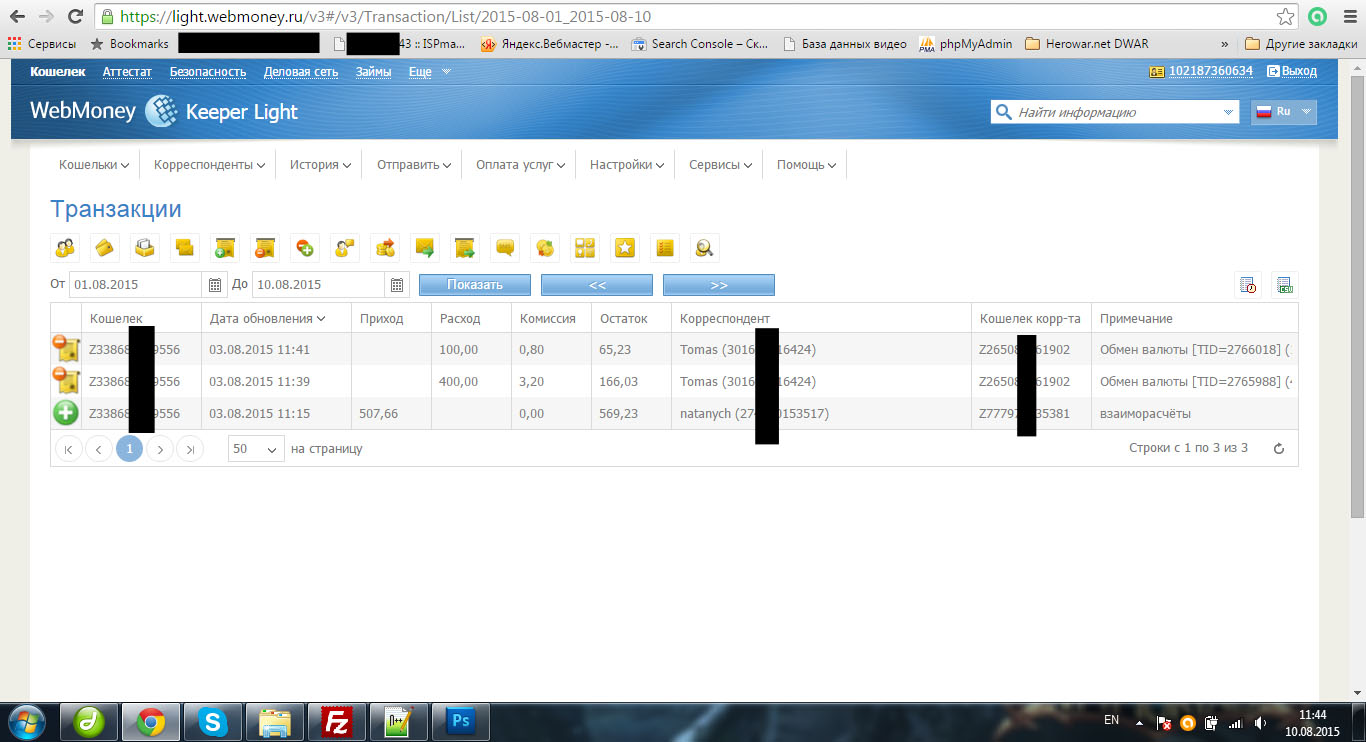This screenshot has width=1366, height=742.
Task: Expand the Оплата услуг menu
Action: [x=520, y=165]
